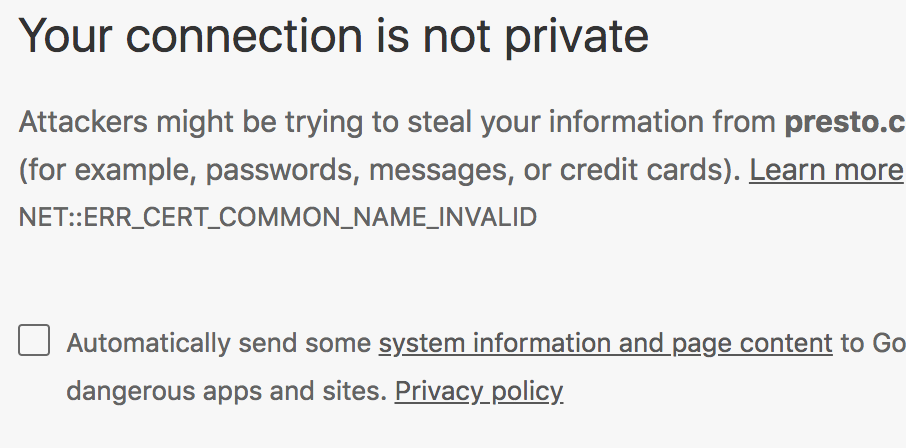Click the bold presto.c domain name
The height and width of the screenshot is (448, 906).
coord(845,122)
